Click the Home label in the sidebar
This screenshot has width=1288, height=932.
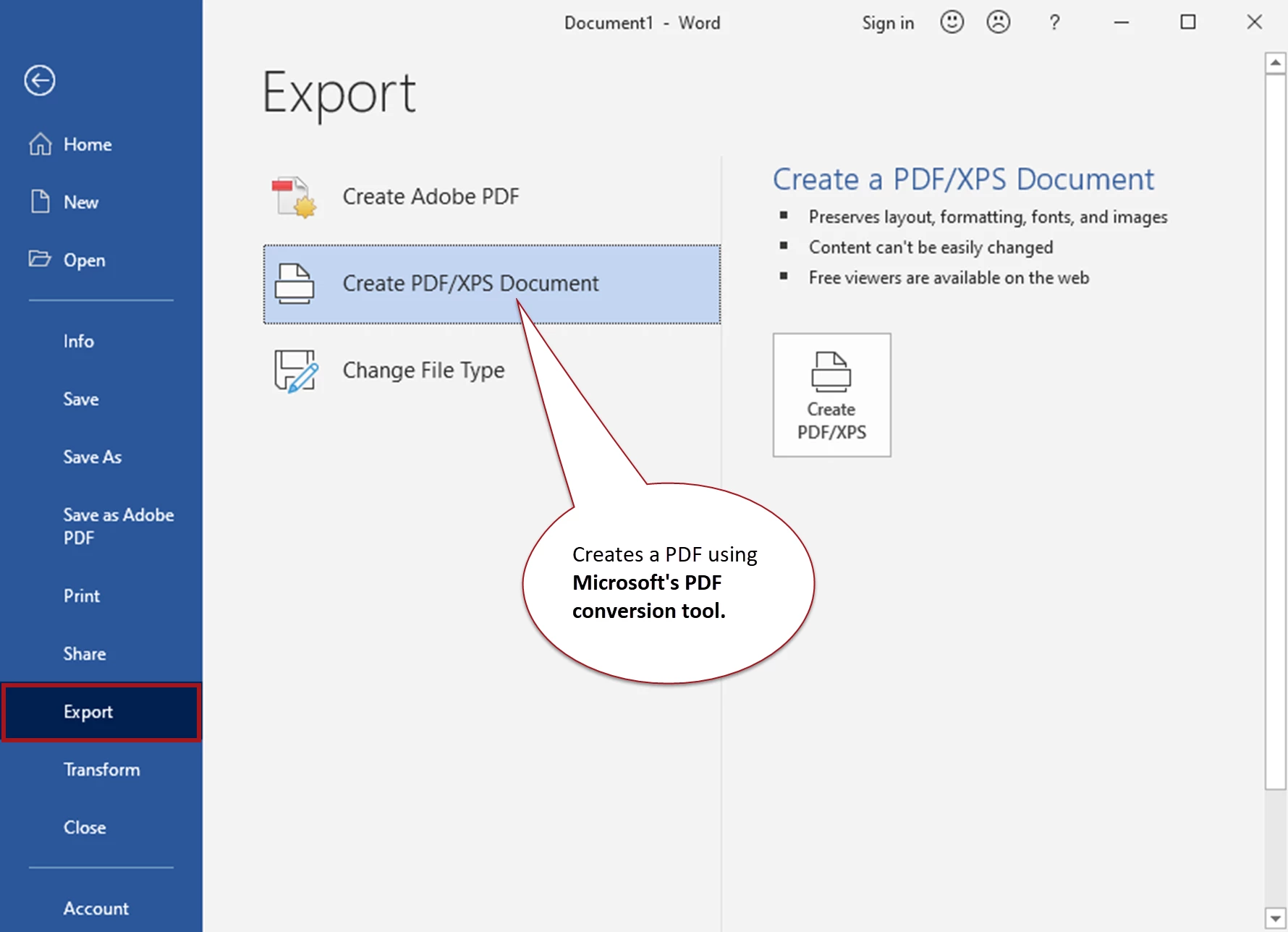click(x=88, y=145)
